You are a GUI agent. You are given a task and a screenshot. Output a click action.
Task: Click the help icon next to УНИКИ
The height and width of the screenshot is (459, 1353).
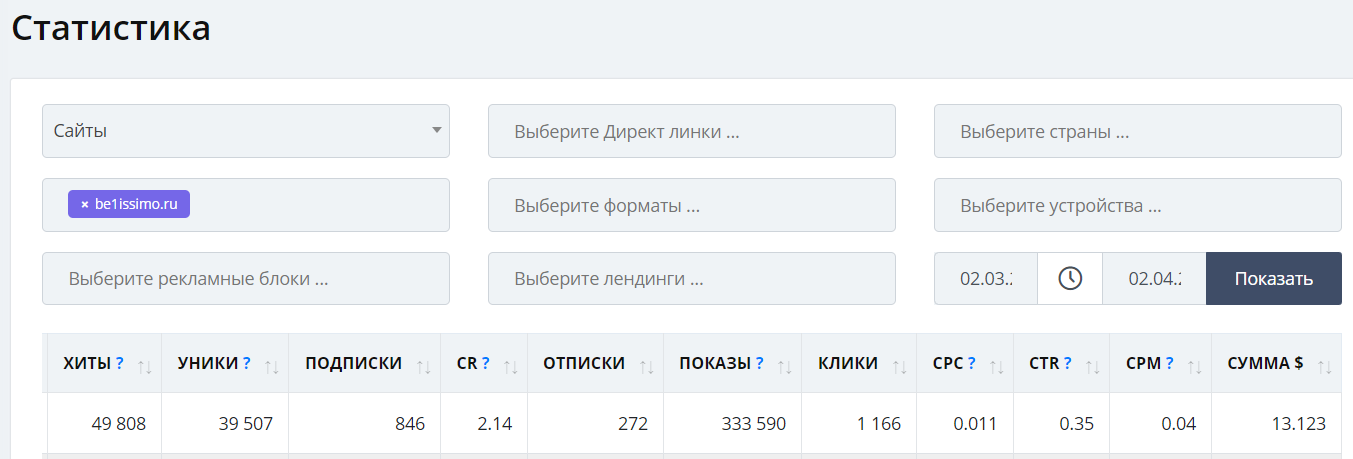[246, 364]
